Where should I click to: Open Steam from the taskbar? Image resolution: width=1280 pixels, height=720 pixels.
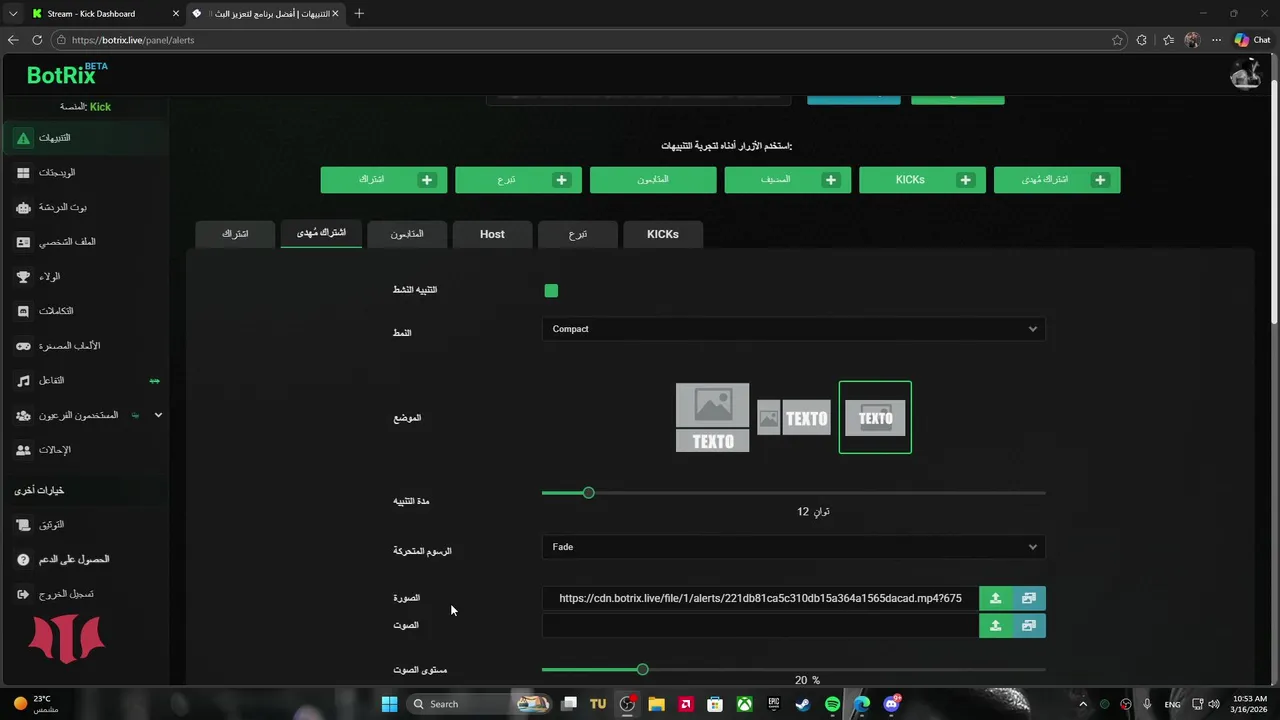click(x=803, y=704)
